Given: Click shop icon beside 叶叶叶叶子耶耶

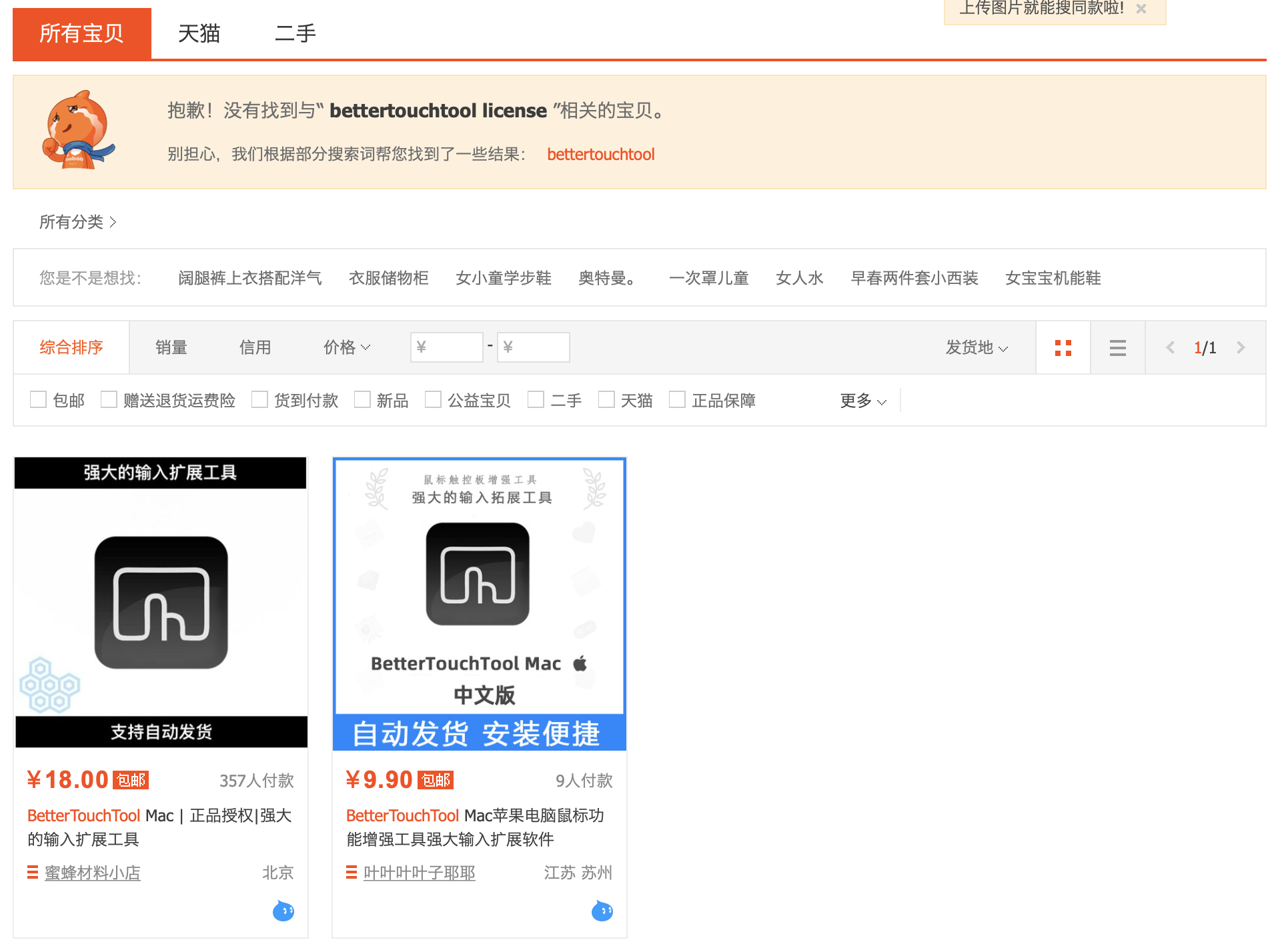Looking at the screenshot, I should 352,872.
